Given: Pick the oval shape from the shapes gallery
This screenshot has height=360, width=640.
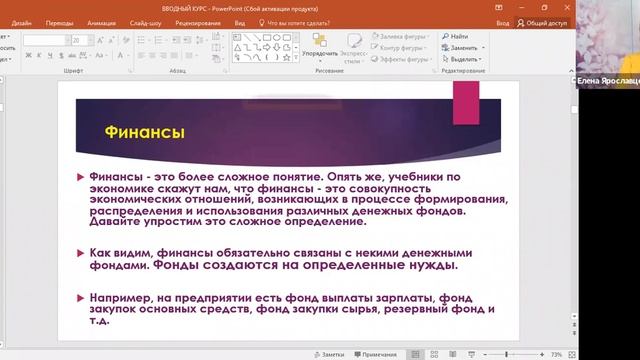Looking at the screenshot, I should pos(277,38).
